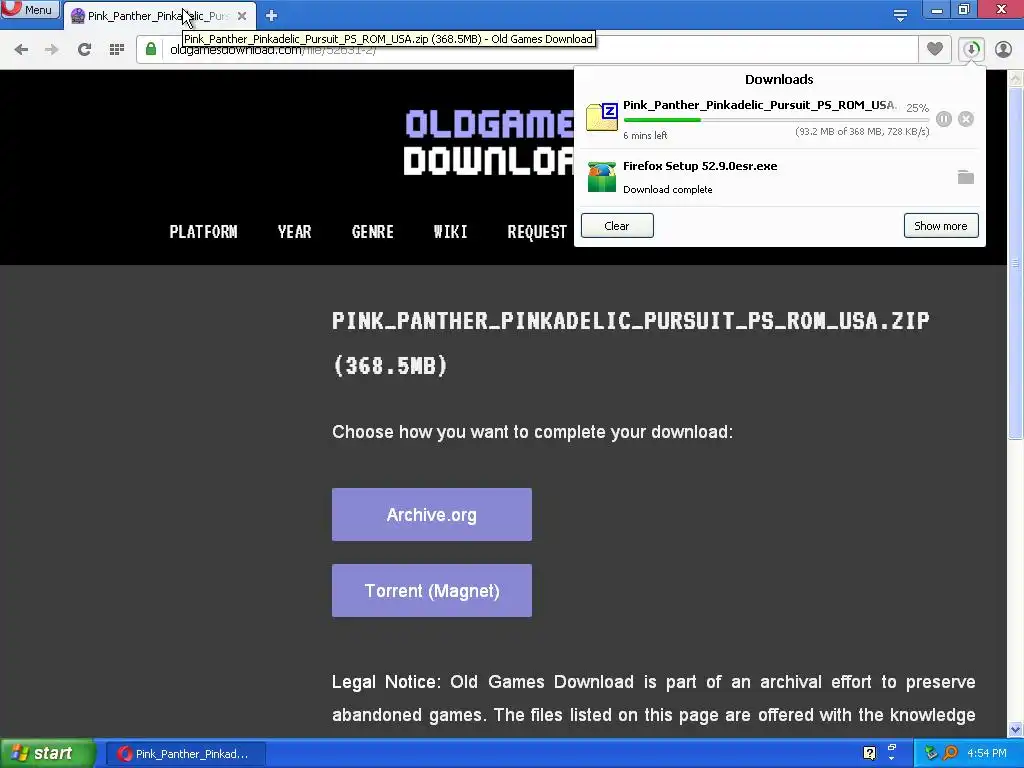Open the tab menu icon in title bar

pyautogui.click(x=900, y=16)
